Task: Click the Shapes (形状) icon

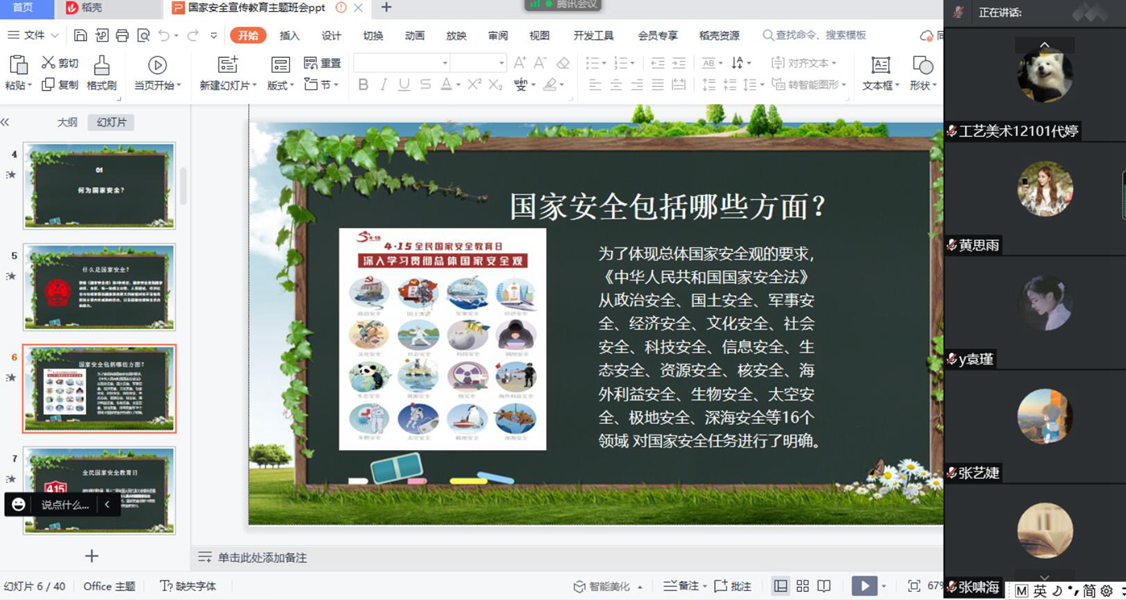Action: pos(922,66)
